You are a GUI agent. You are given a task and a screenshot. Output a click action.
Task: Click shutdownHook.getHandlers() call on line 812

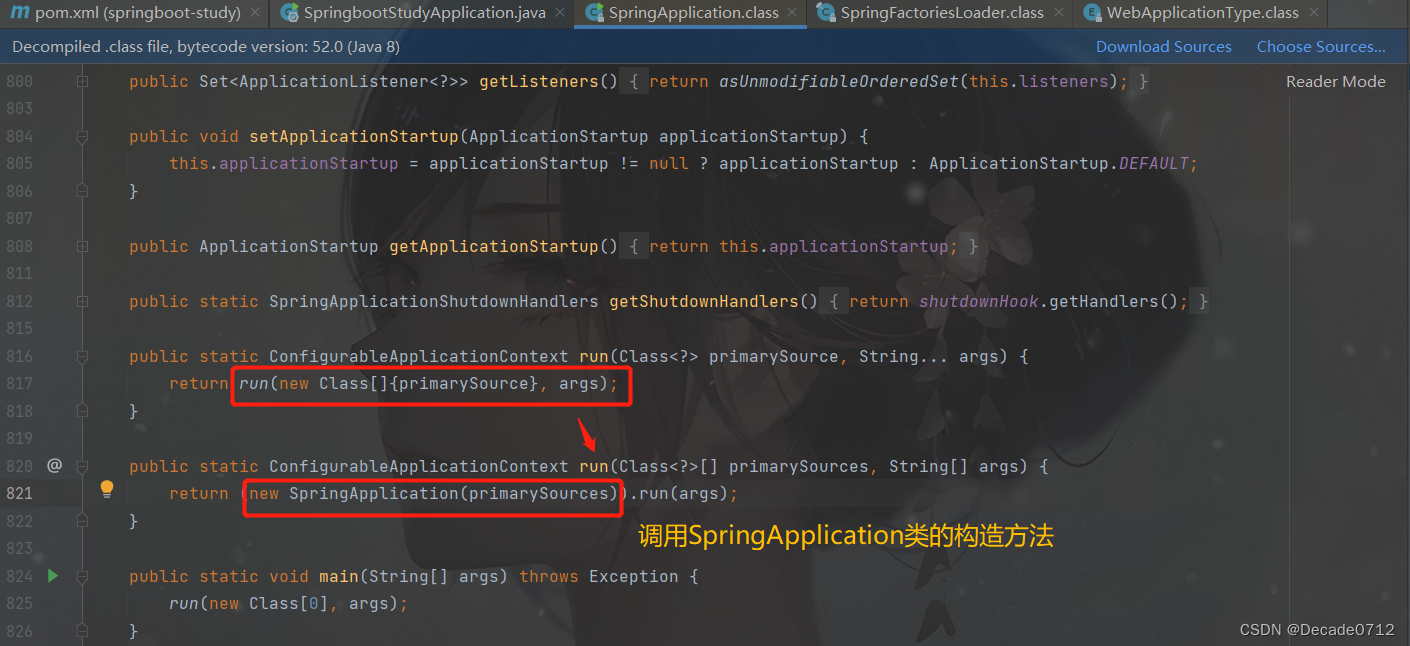pos(1049,301)
